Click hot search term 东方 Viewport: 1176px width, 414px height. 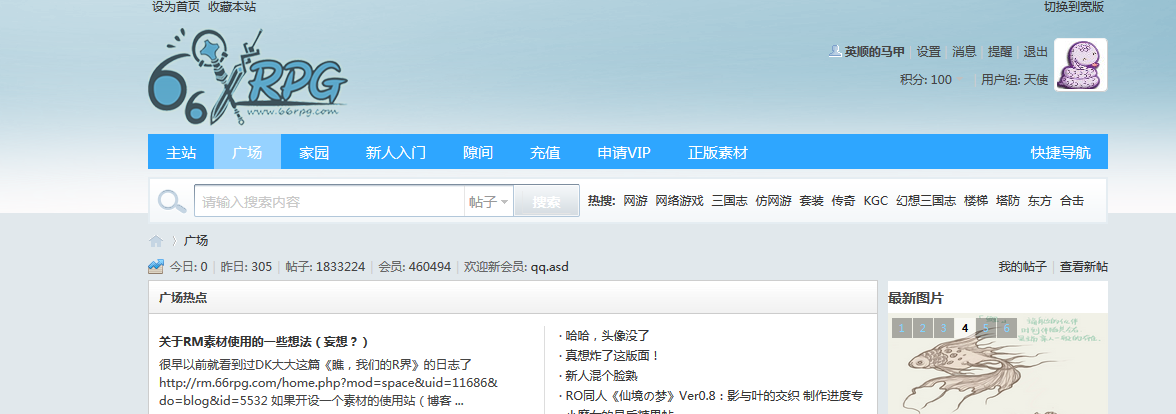click(1040, 201)
